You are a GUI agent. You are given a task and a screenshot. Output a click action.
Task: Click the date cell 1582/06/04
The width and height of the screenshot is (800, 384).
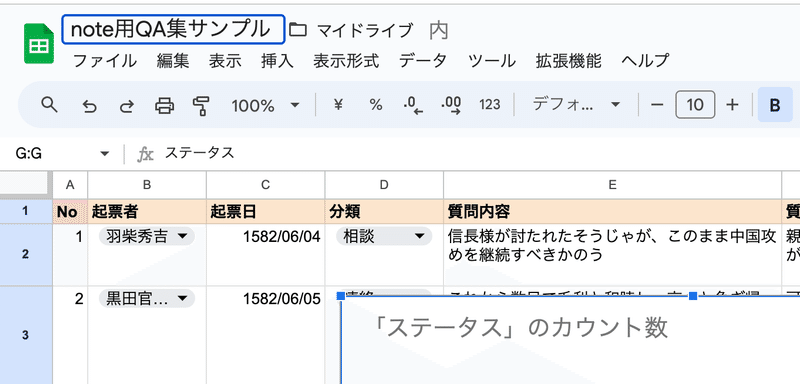[x=265, y=254]
